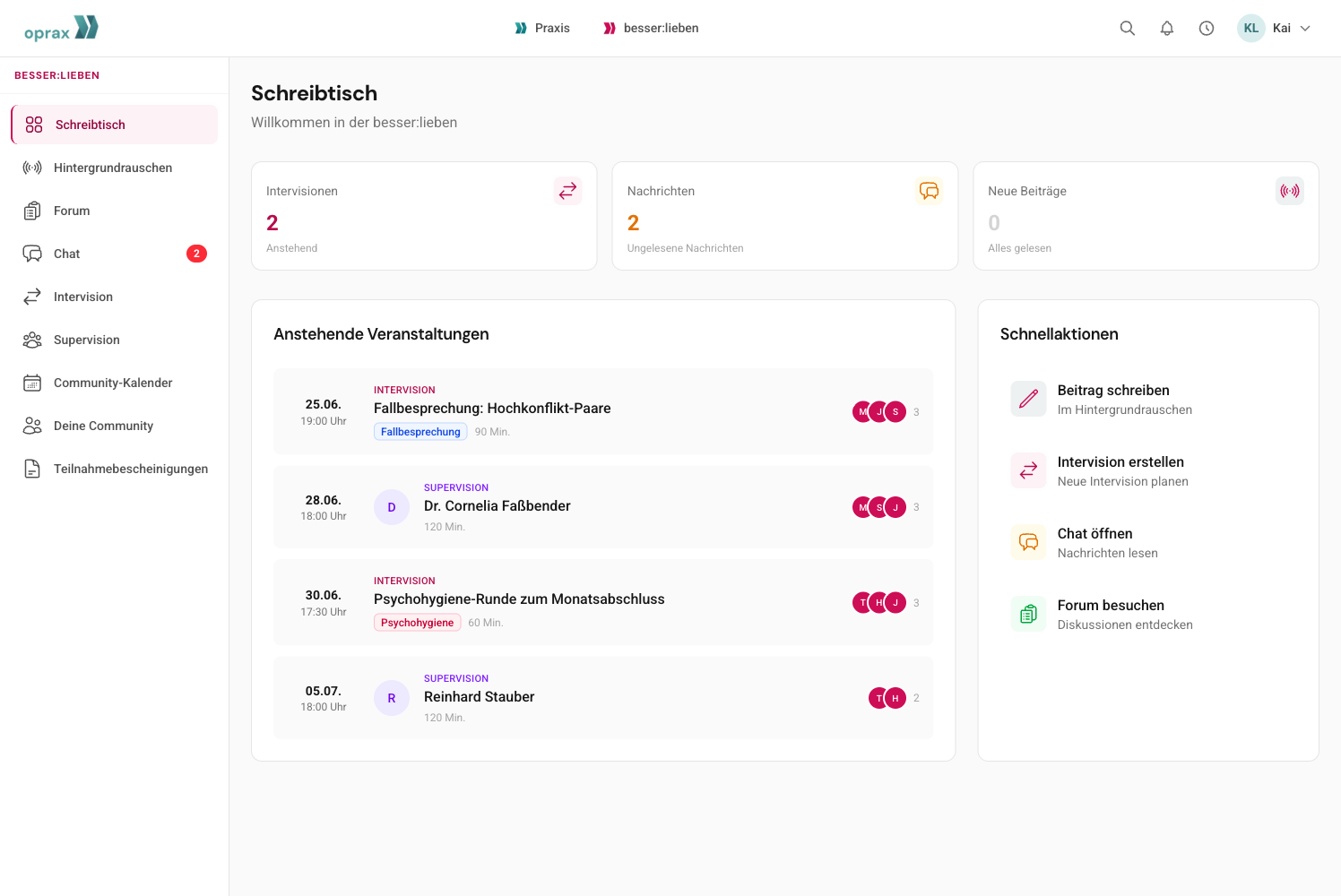Switch to the besser:lieben area
The image size is (1341, 896).
click(x=651, y=28)
